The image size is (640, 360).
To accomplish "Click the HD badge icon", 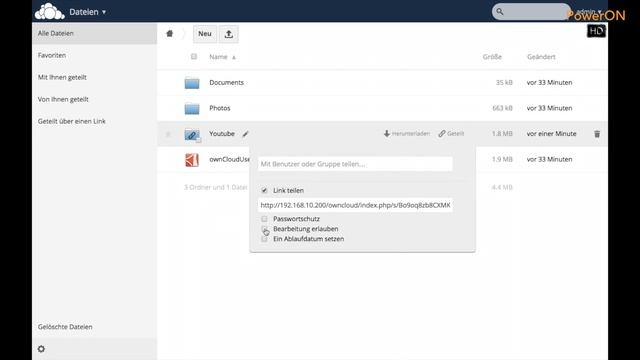I will point(596,31).
